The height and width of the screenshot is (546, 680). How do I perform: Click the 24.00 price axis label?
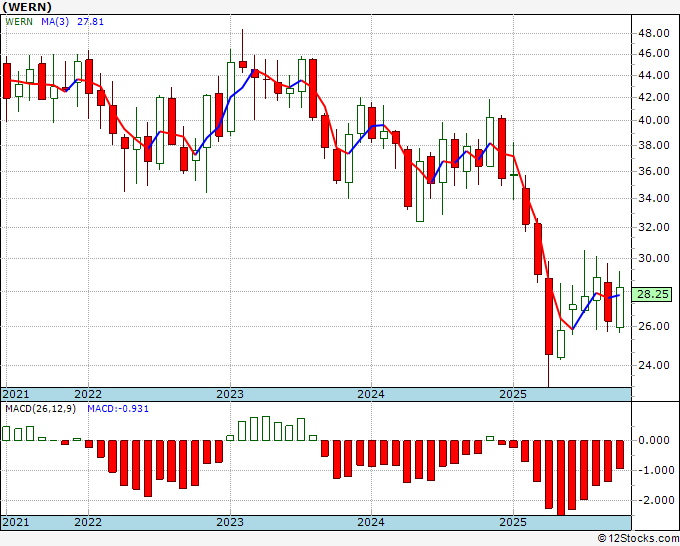point(653,365)
